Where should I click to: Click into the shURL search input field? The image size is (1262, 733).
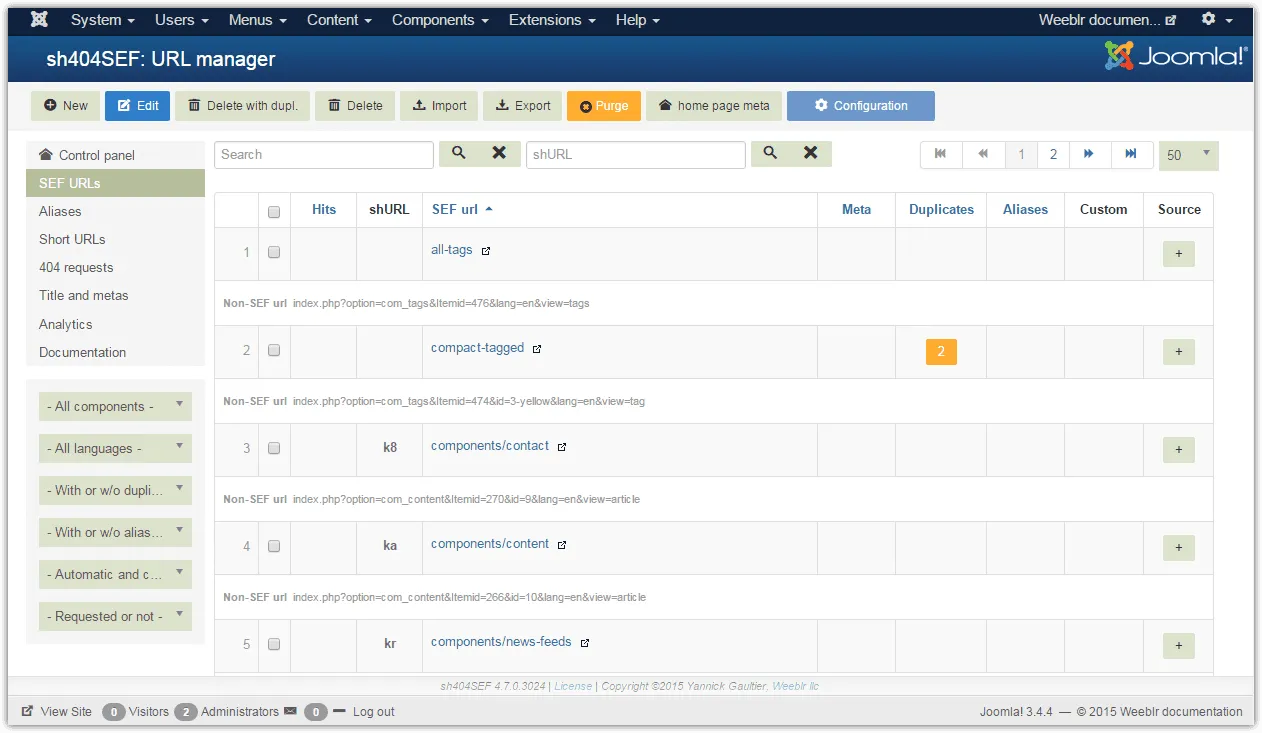635,155
